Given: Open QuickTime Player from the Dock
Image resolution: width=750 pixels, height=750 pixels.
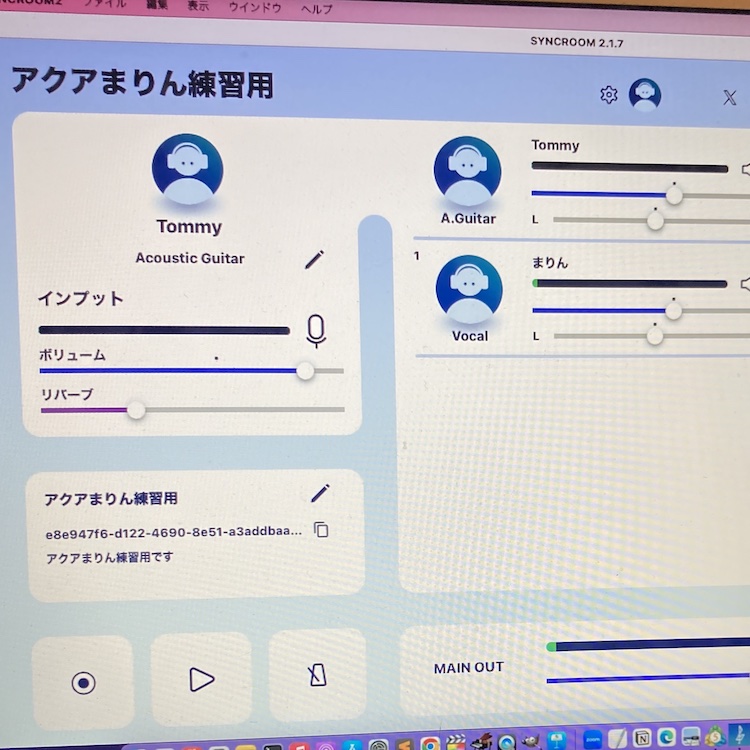Looking at the screenshot, I should click(506, 742).
